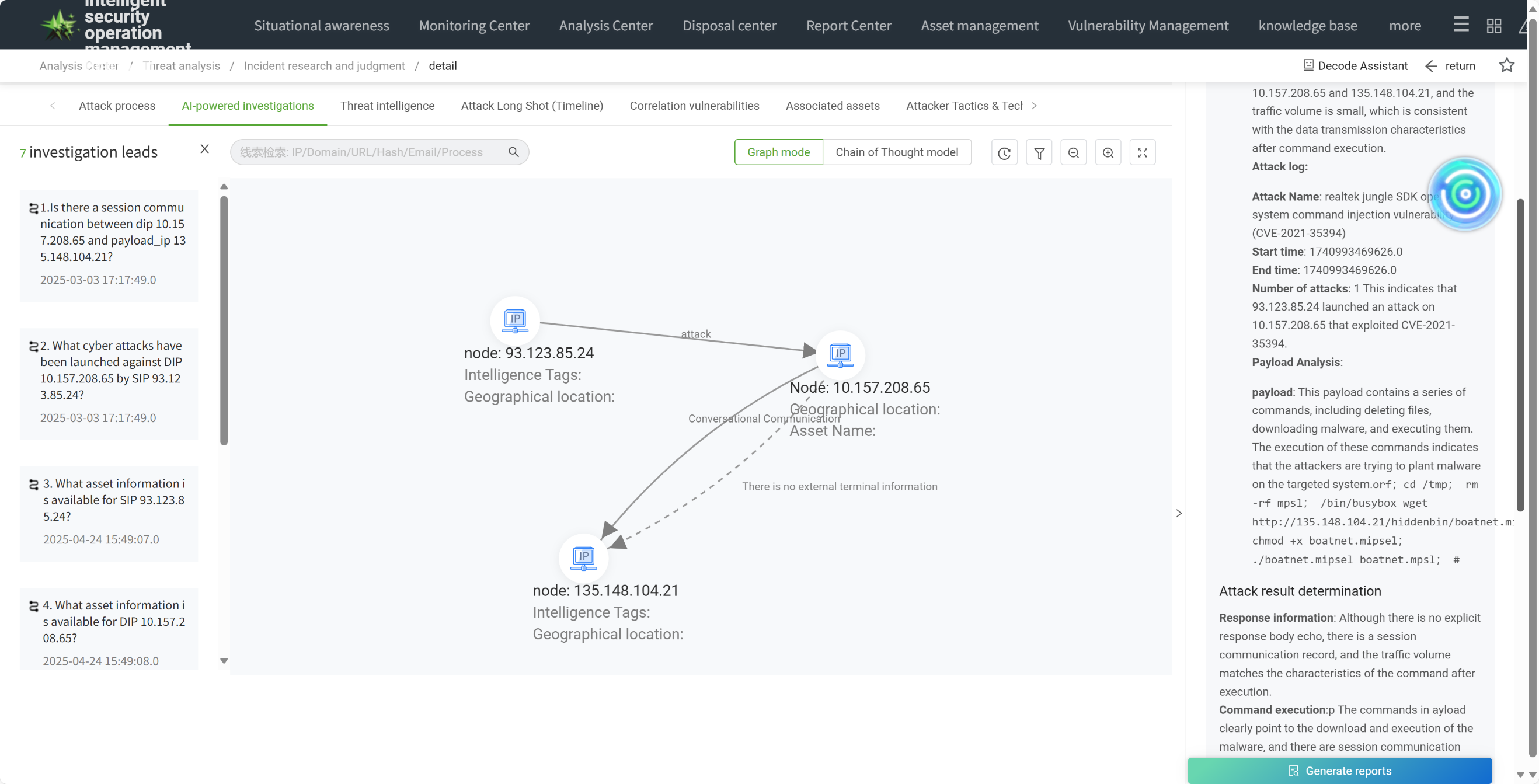Open the filter funnel icon

(1039, 152)
